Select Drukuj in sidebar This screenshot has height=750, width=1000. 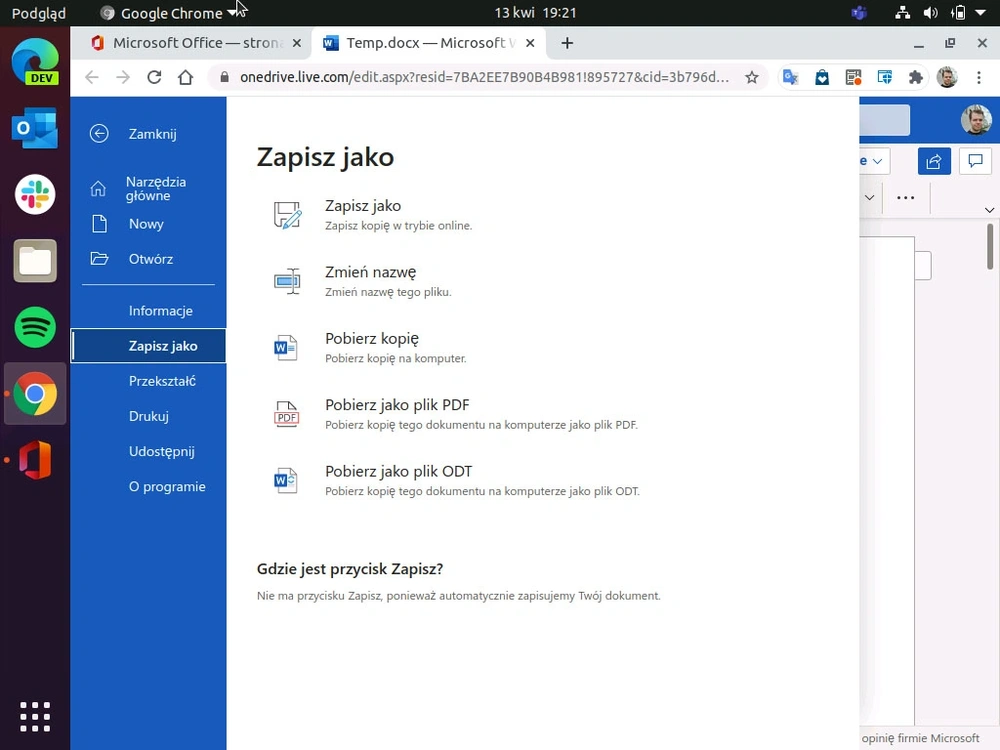click(149, 416)
